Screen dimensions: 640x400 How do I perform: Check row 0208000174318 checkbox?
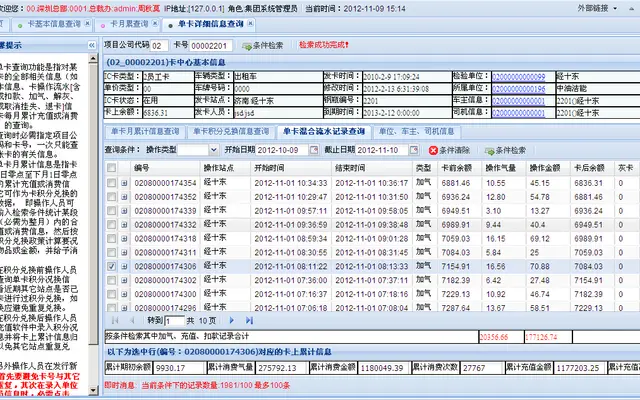(111, 238)
